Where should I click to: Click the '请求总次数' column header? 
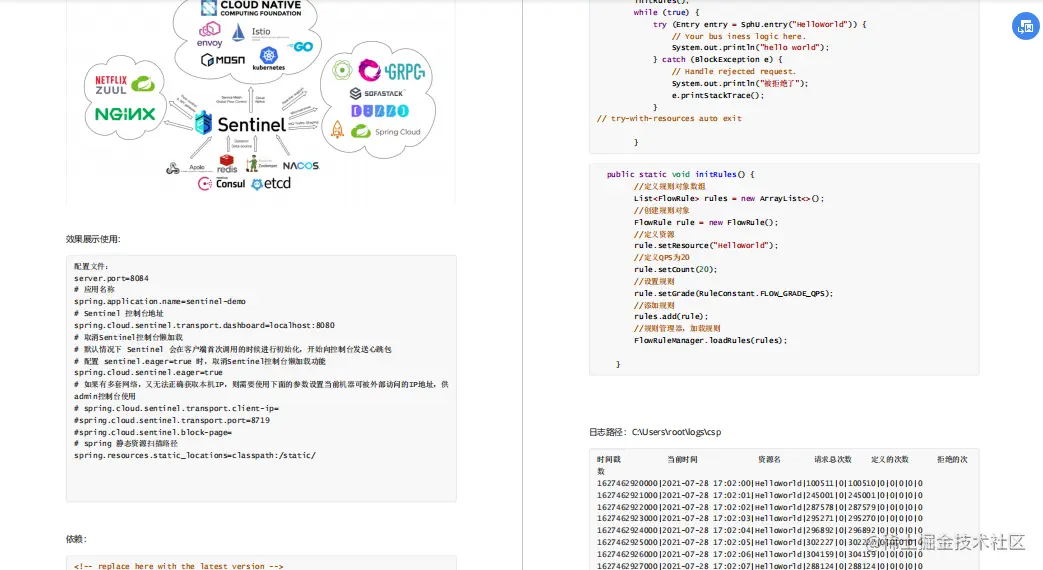(833, 460)
